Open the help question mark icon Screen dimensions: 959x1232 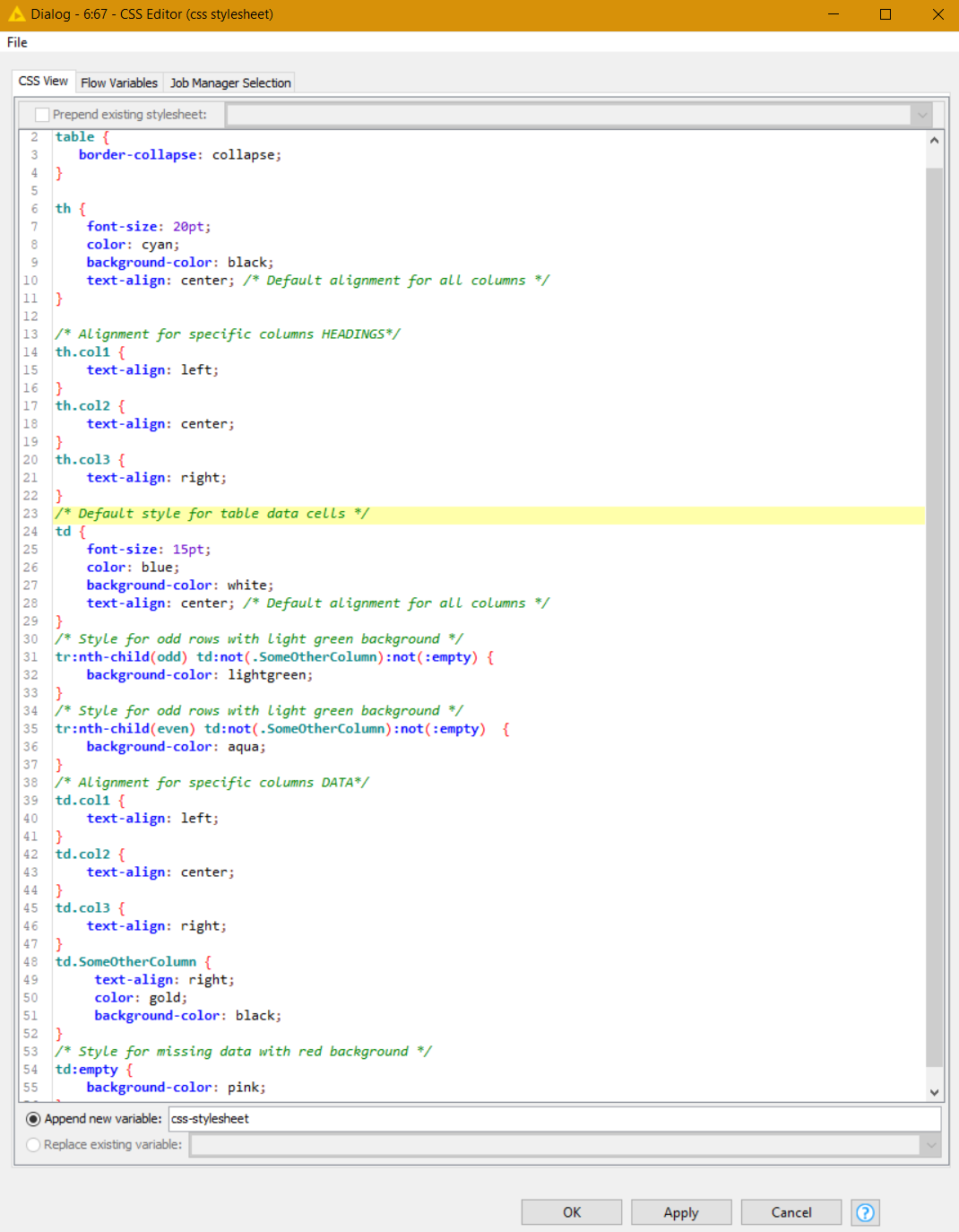pos(865,1212)
